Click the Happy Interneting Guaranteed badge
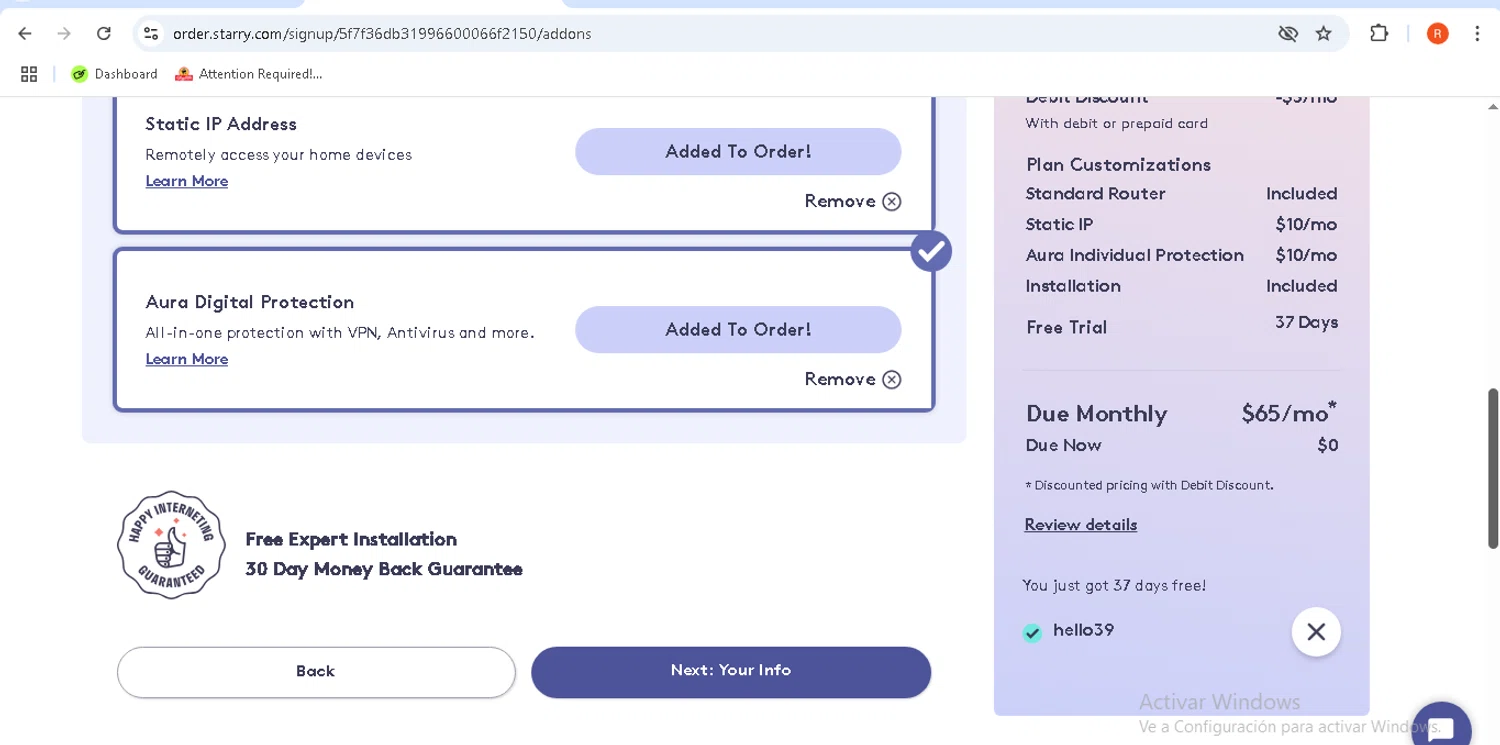The image size is (1500, 745). [x=171, y=545]
